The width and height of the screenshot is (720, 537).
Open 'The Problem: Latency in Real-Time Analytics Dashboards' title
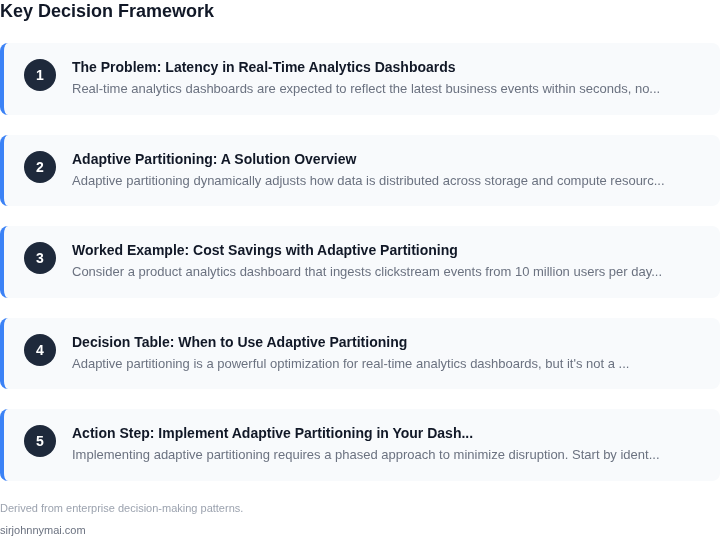click(264, 67)
